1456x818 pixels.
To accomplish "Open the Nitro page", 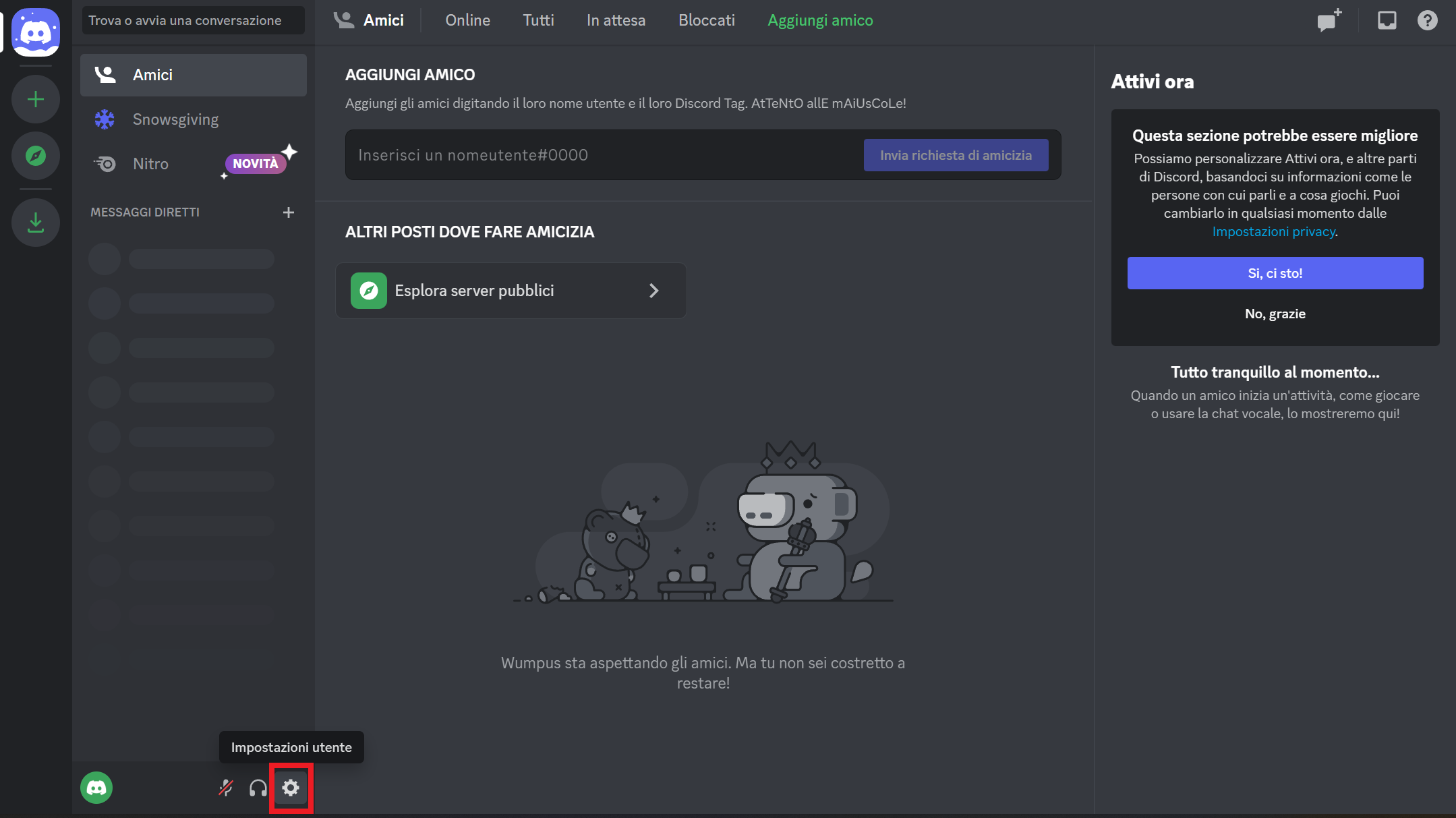I will [x=151, y=163].
